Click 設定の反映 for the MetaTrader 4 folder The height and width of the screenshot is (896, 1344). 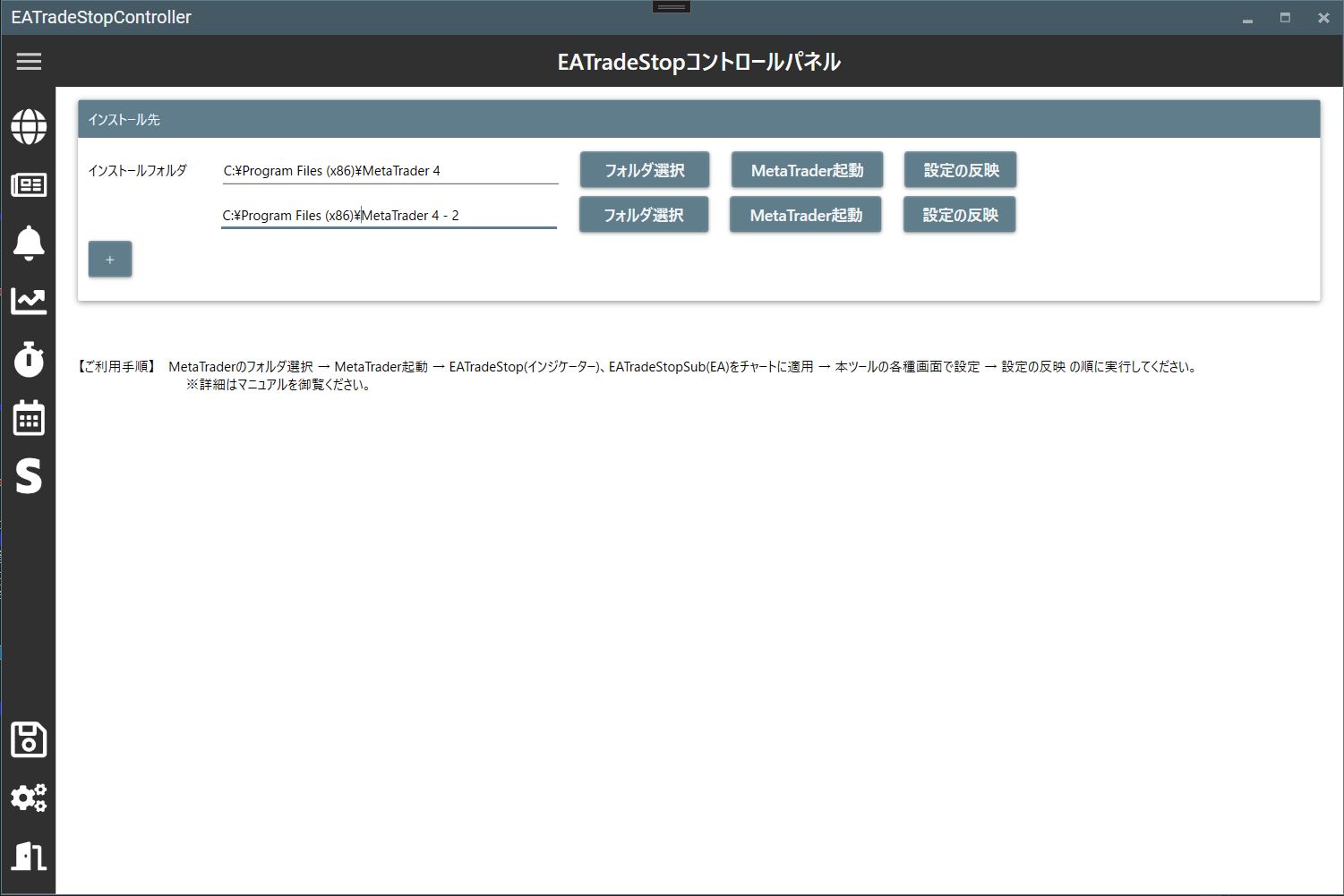(x=961, y=170)
